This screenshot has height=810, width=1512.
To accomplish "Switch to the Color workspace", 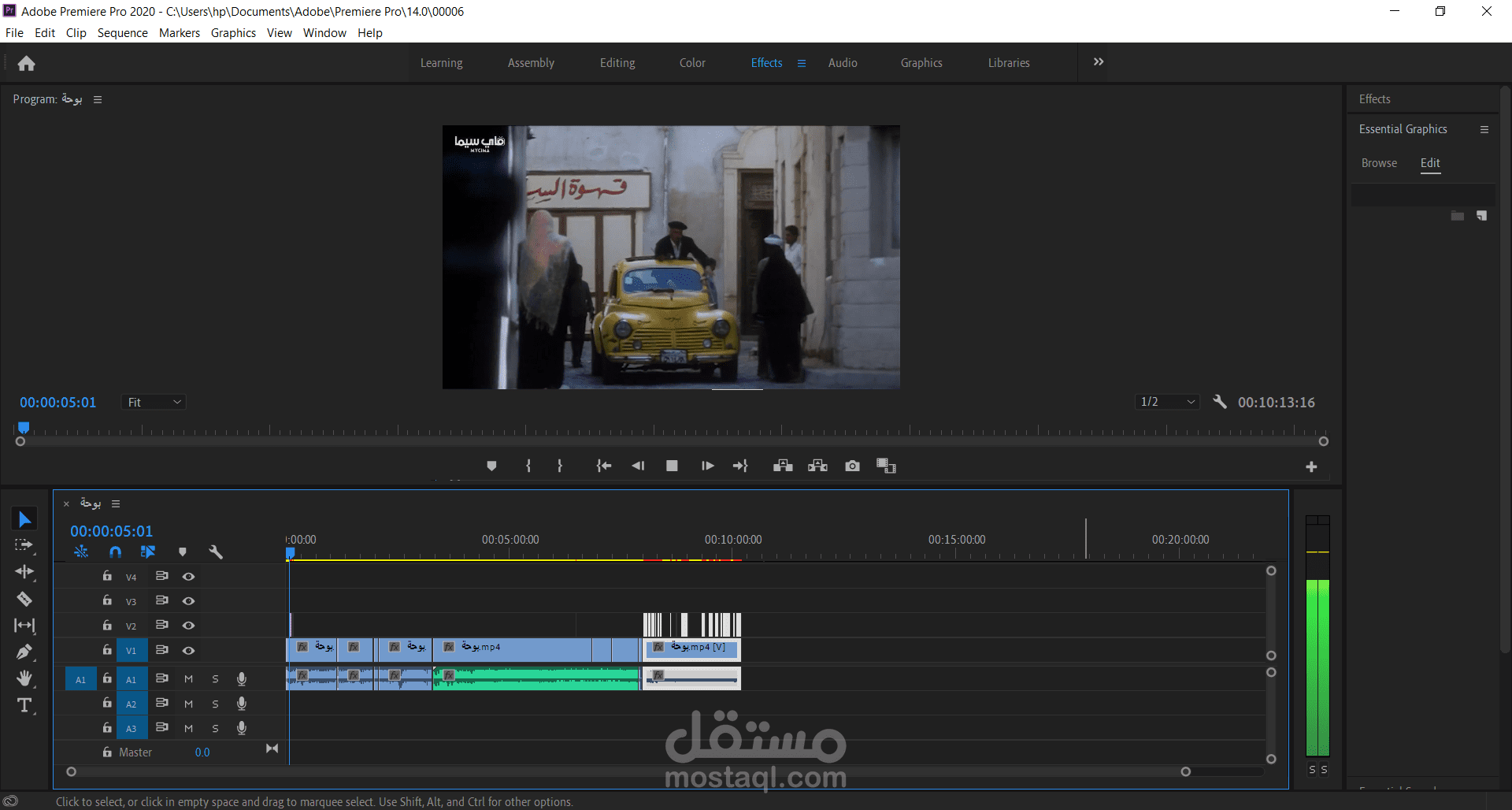I will 692,63.
